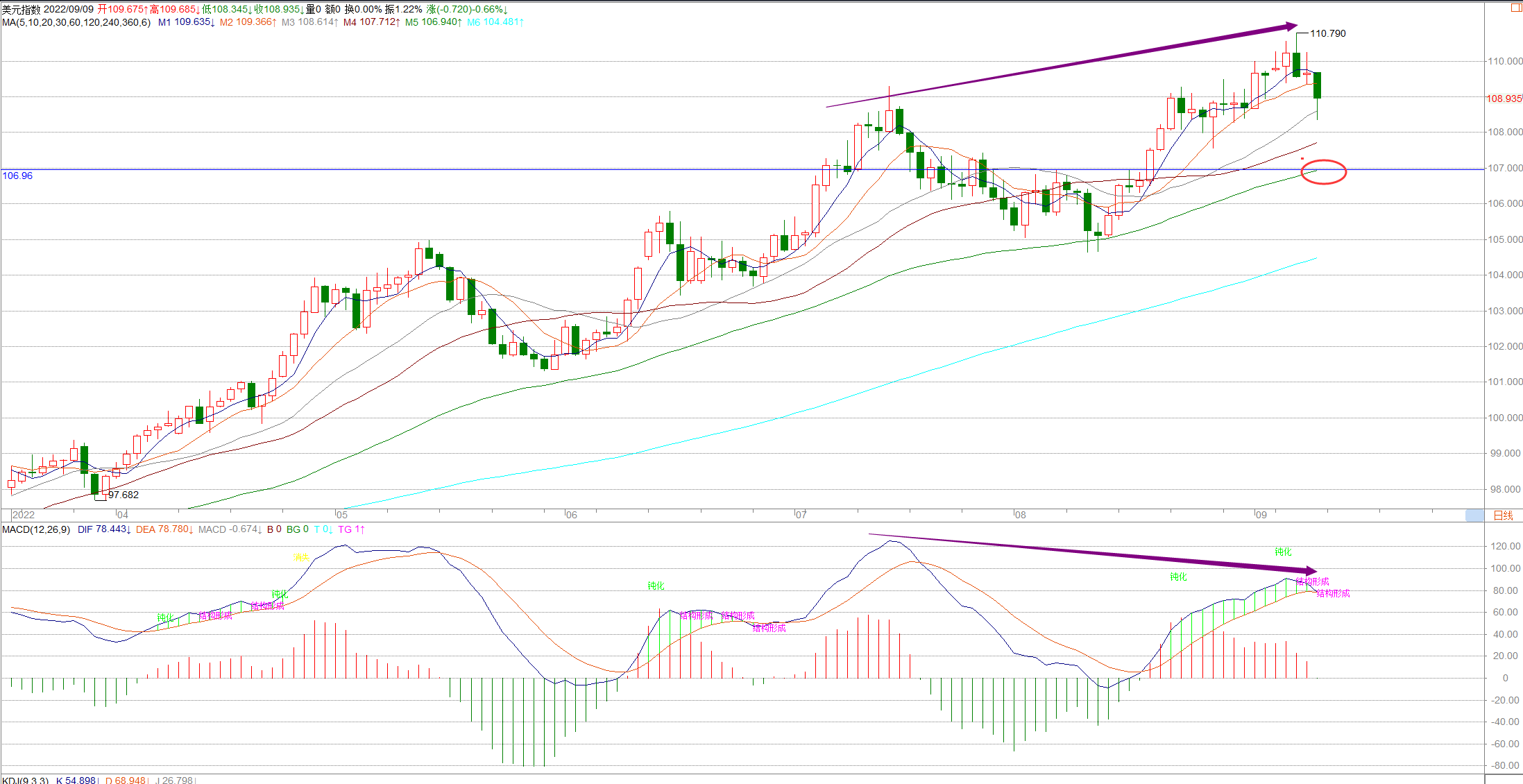Click the -80.00 MACD axis label
Image resolution: width=1523 pixels, height=784 pixels.
(1506, 765)
